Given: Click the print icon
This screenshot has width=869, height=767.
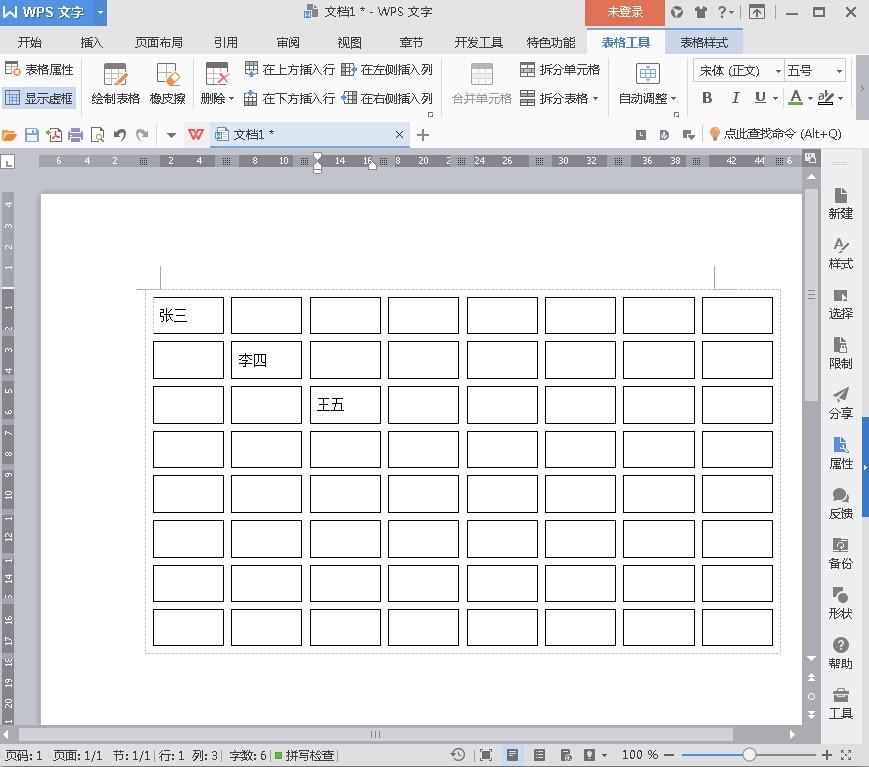Looking at the screenshot, I should [75, 135].
